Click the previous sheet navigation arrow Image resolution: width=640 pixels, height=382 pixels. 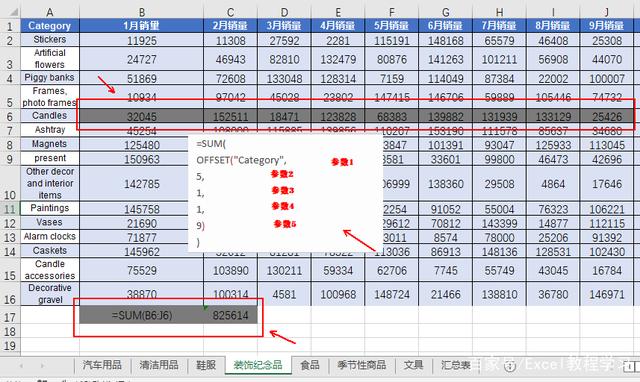point(21,366)
